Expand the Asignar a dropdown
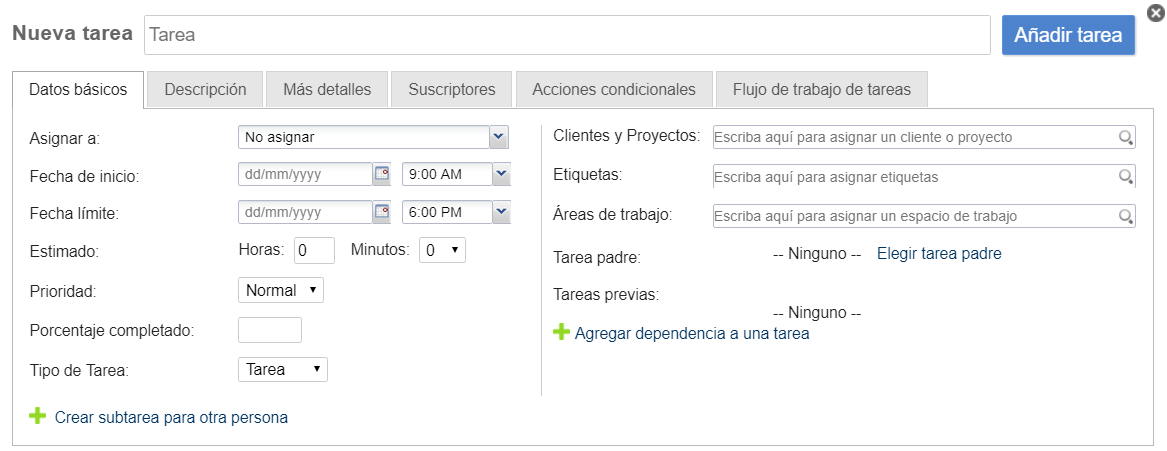 (499, 136)
